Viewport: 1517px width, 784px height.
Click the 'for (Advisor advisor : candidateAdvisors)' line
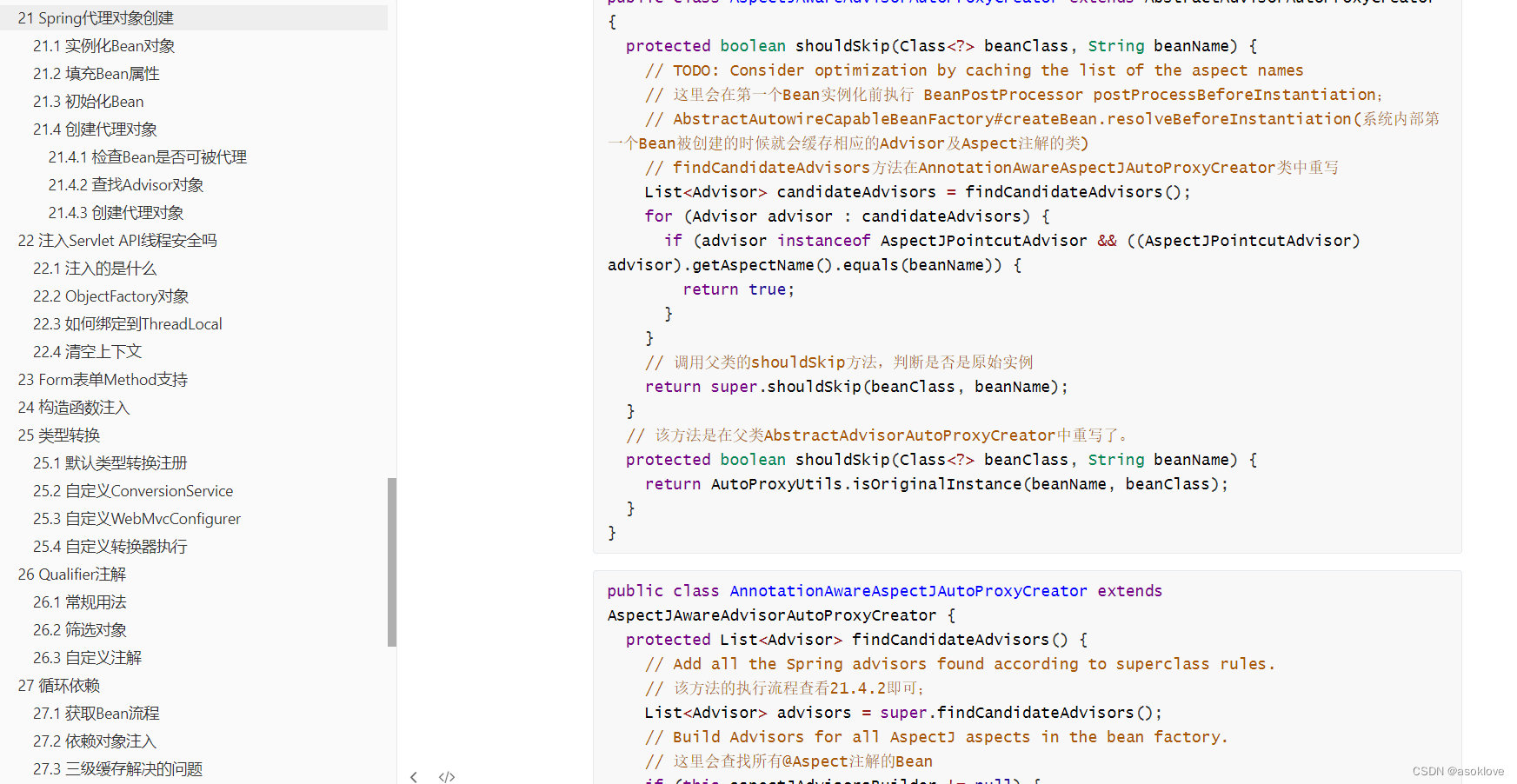click(x=848, y=216)
